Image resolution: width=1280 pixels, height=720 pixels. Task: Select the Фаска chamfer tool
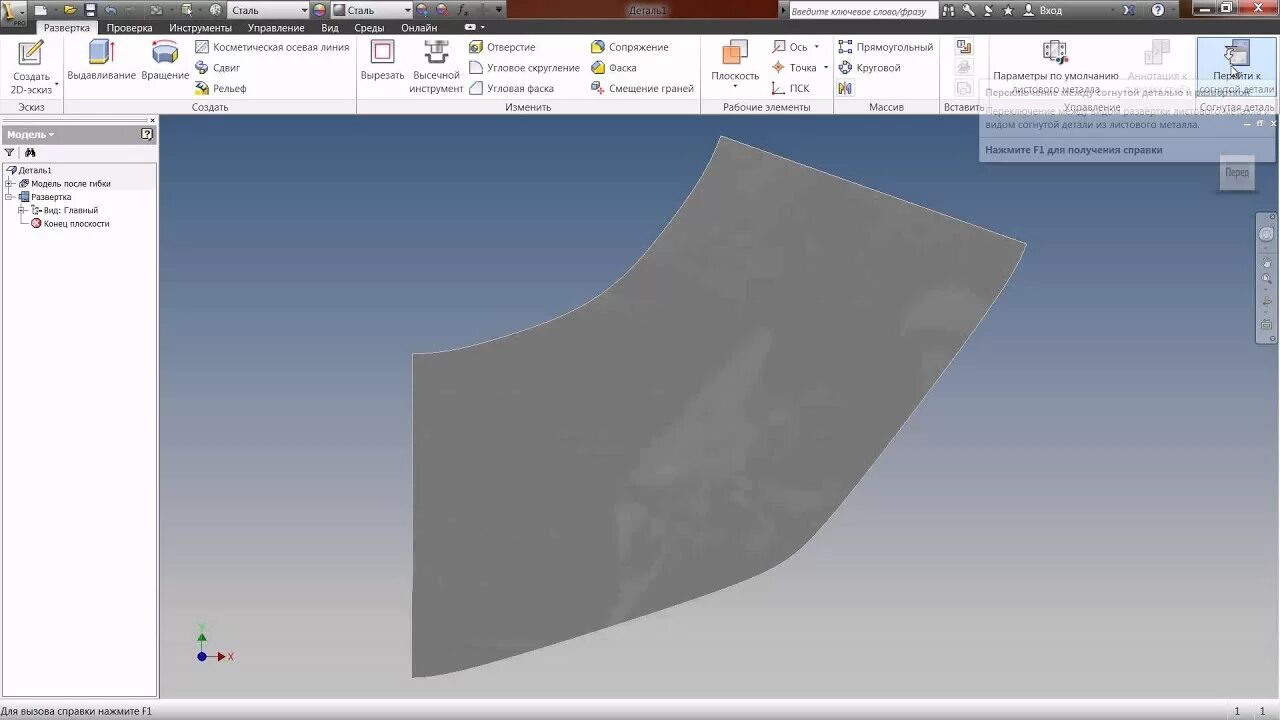pos(614,68)
